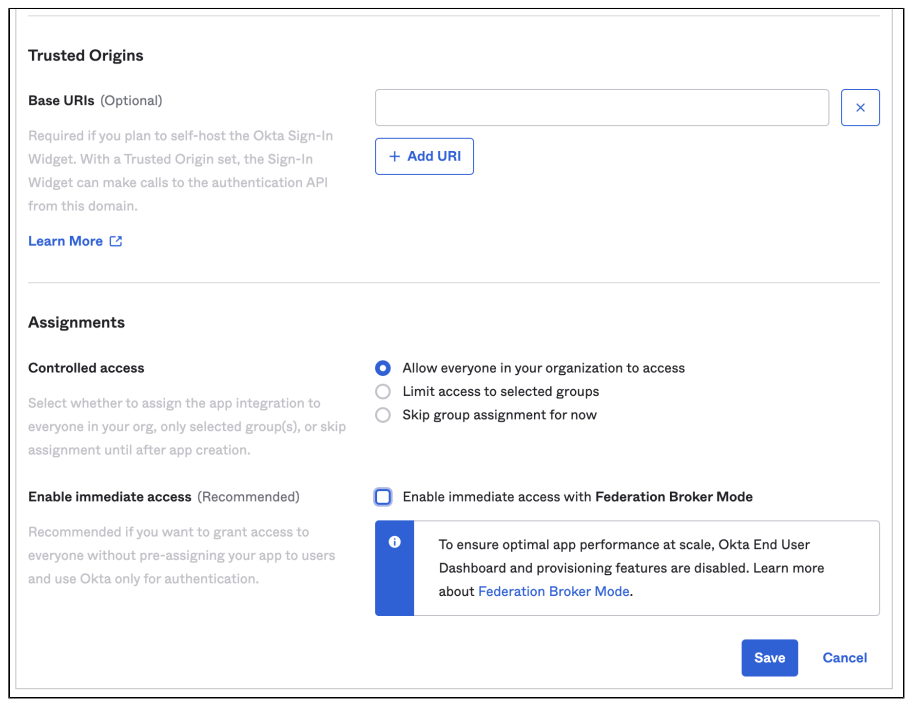This screenshot has height=702, width=914.
Task: Save the app integration settings
Action: point(769,658)
